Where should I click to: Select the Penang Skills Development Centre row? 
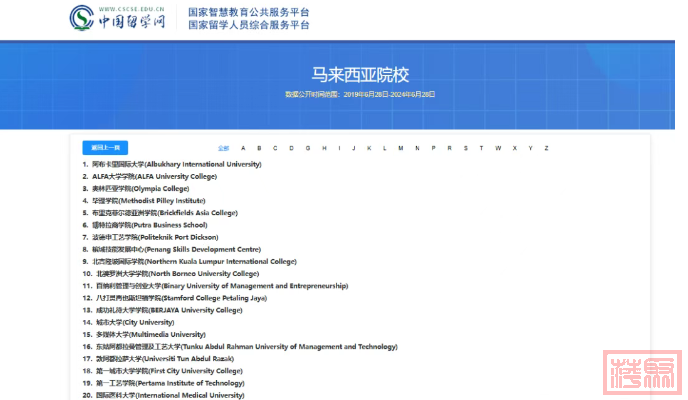[x=172, y=249]
